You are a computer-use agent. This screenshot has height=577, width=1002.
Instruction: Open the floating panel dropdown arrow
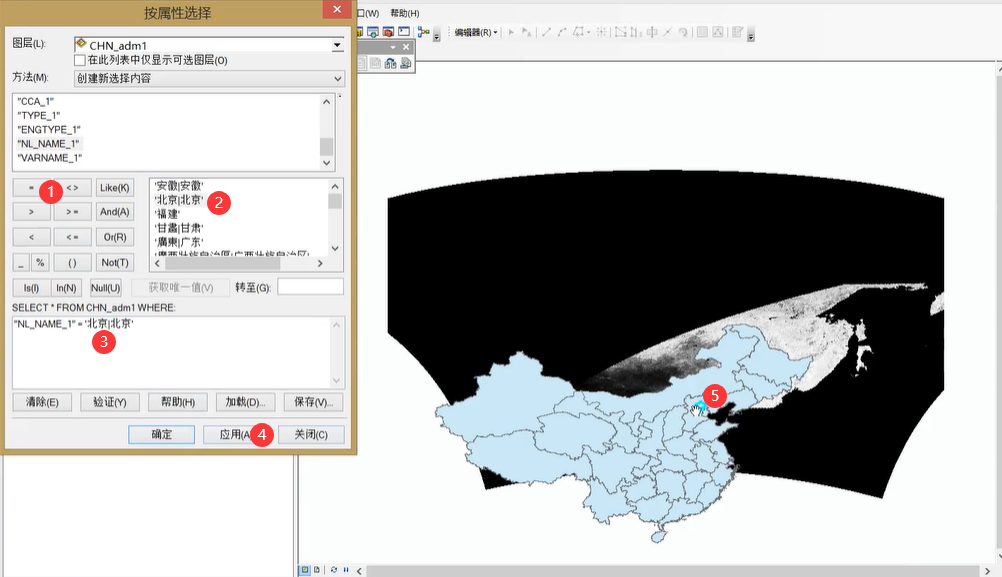coord(392,47)
